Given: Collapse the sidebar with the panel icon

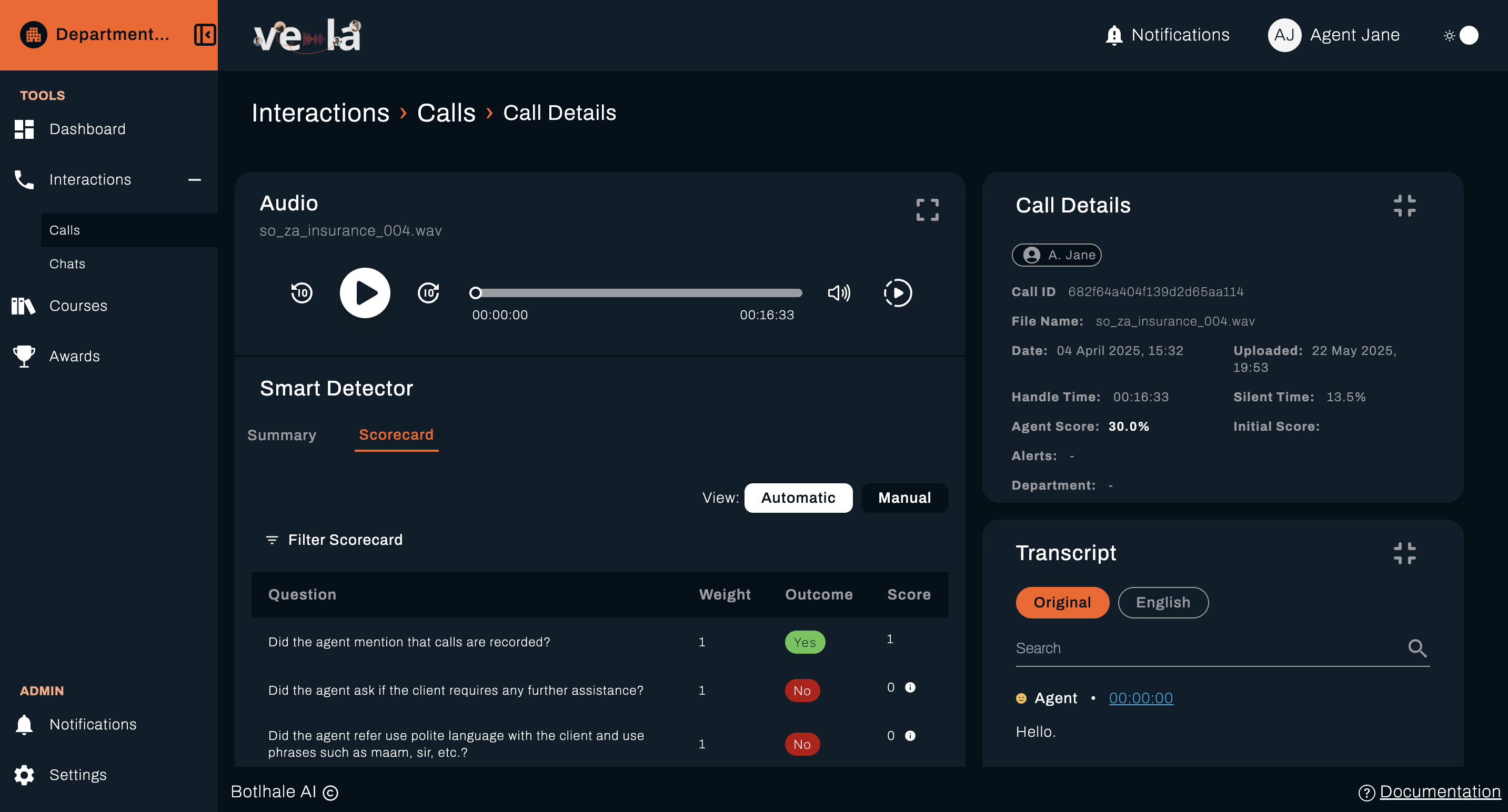Looking at the screenshot, I should point(205,35).
